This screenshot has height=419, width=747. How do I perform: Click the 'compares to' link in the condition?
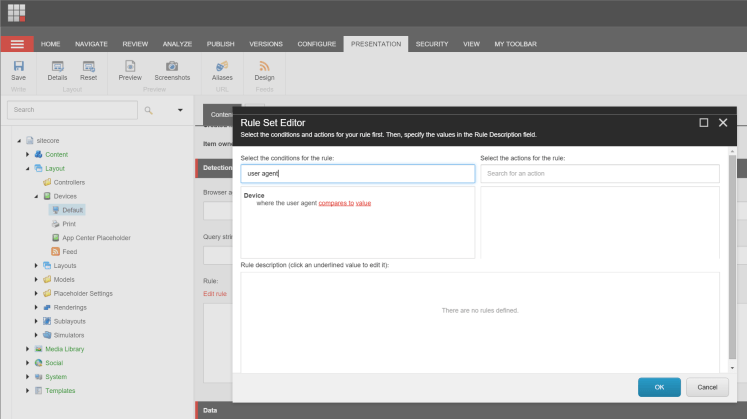pyautogui.click(x=336, y=203)
